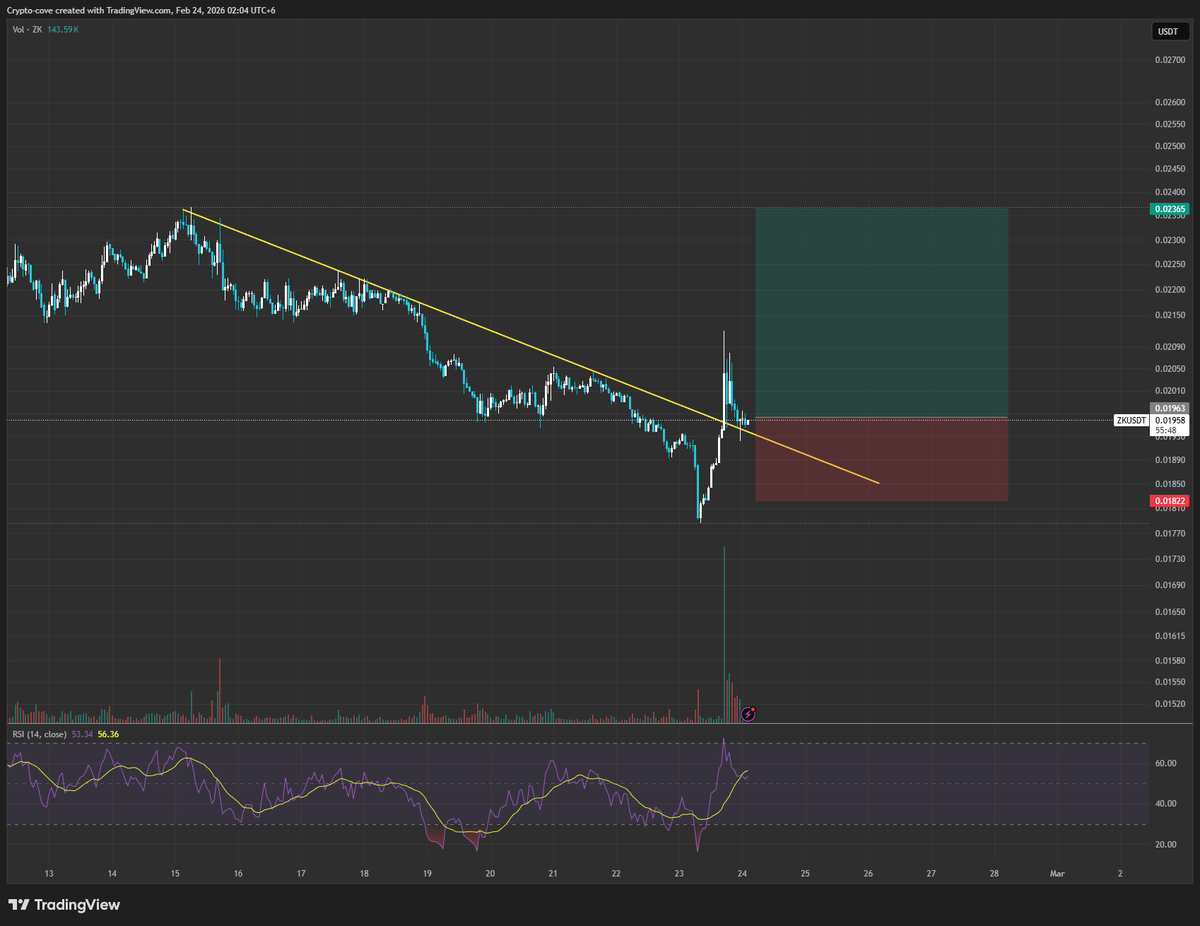
Task: Click the date label 26 on the time axis
Action: [868, 873]
